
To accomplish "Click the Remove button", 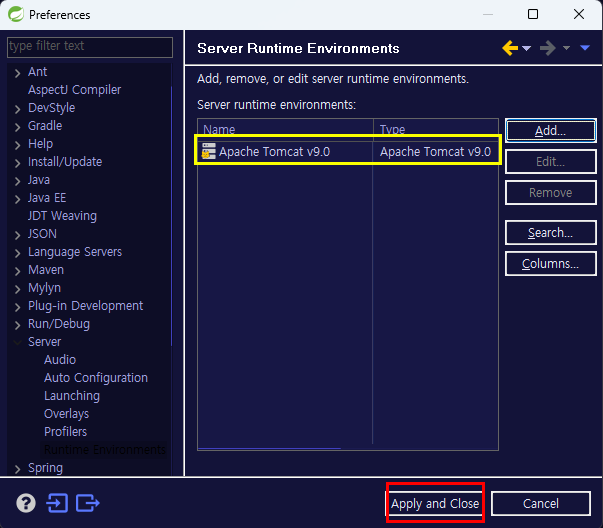I will [551, 192].
